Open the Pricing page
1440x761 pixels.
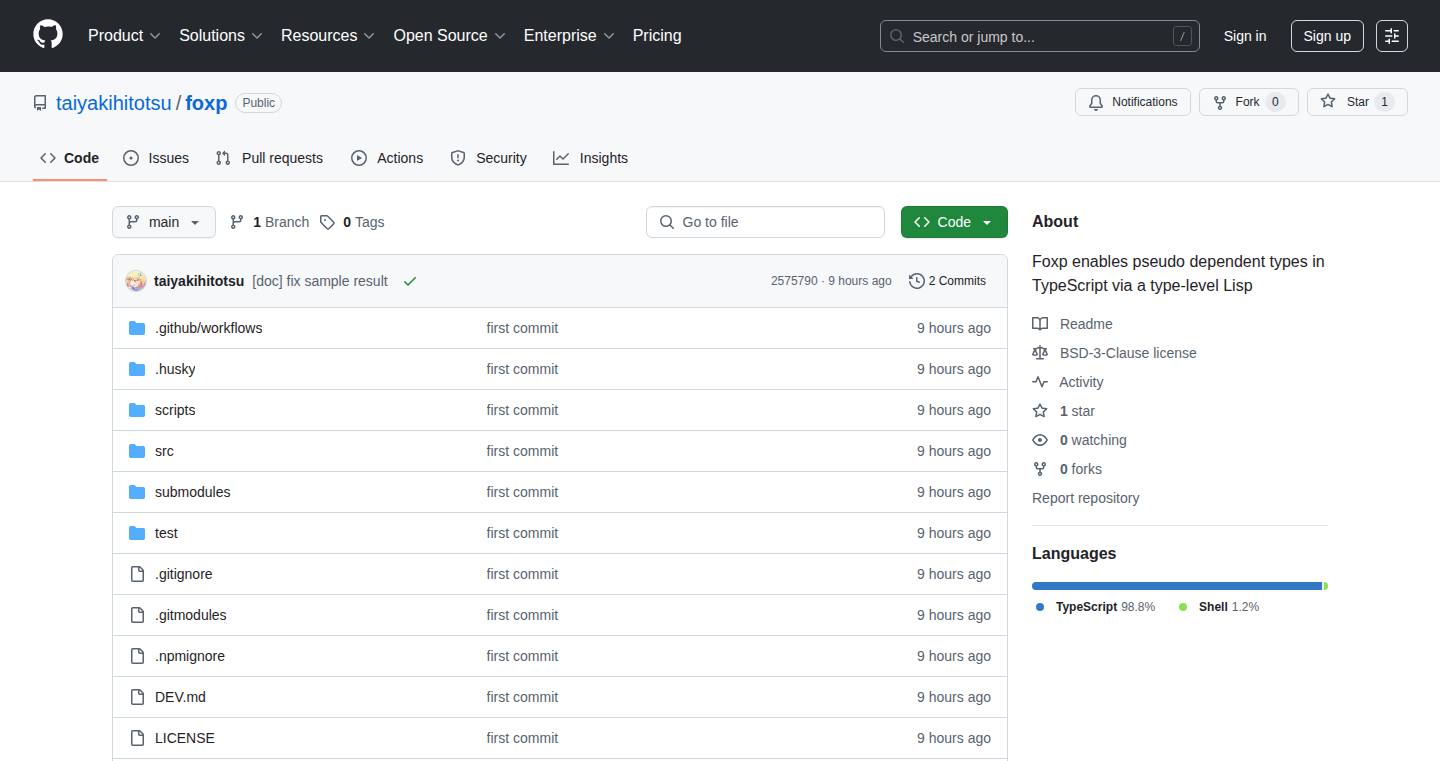[657, 35]
